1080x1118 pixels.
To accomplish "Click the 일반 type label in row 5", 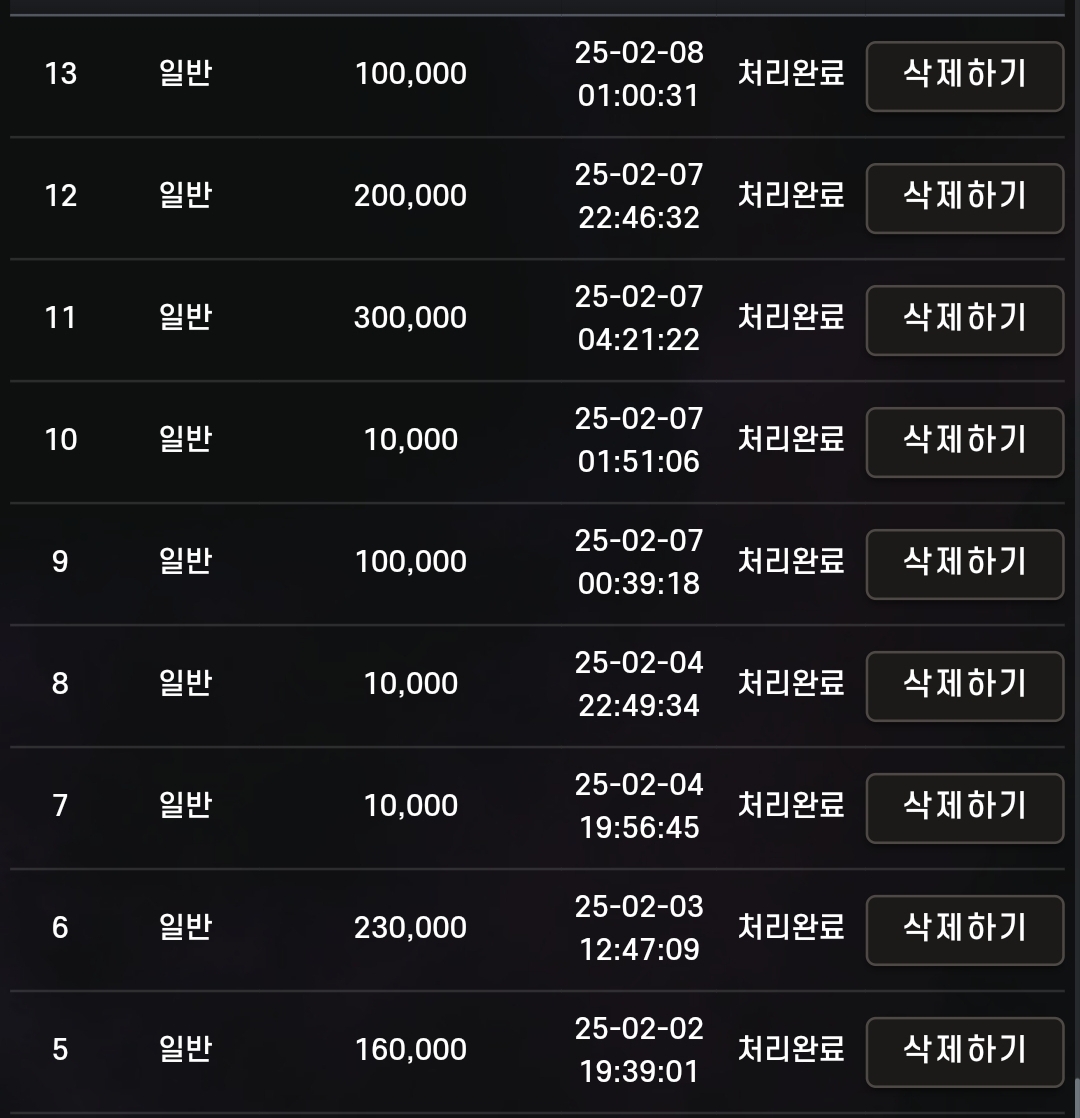I will (185, 1049).
